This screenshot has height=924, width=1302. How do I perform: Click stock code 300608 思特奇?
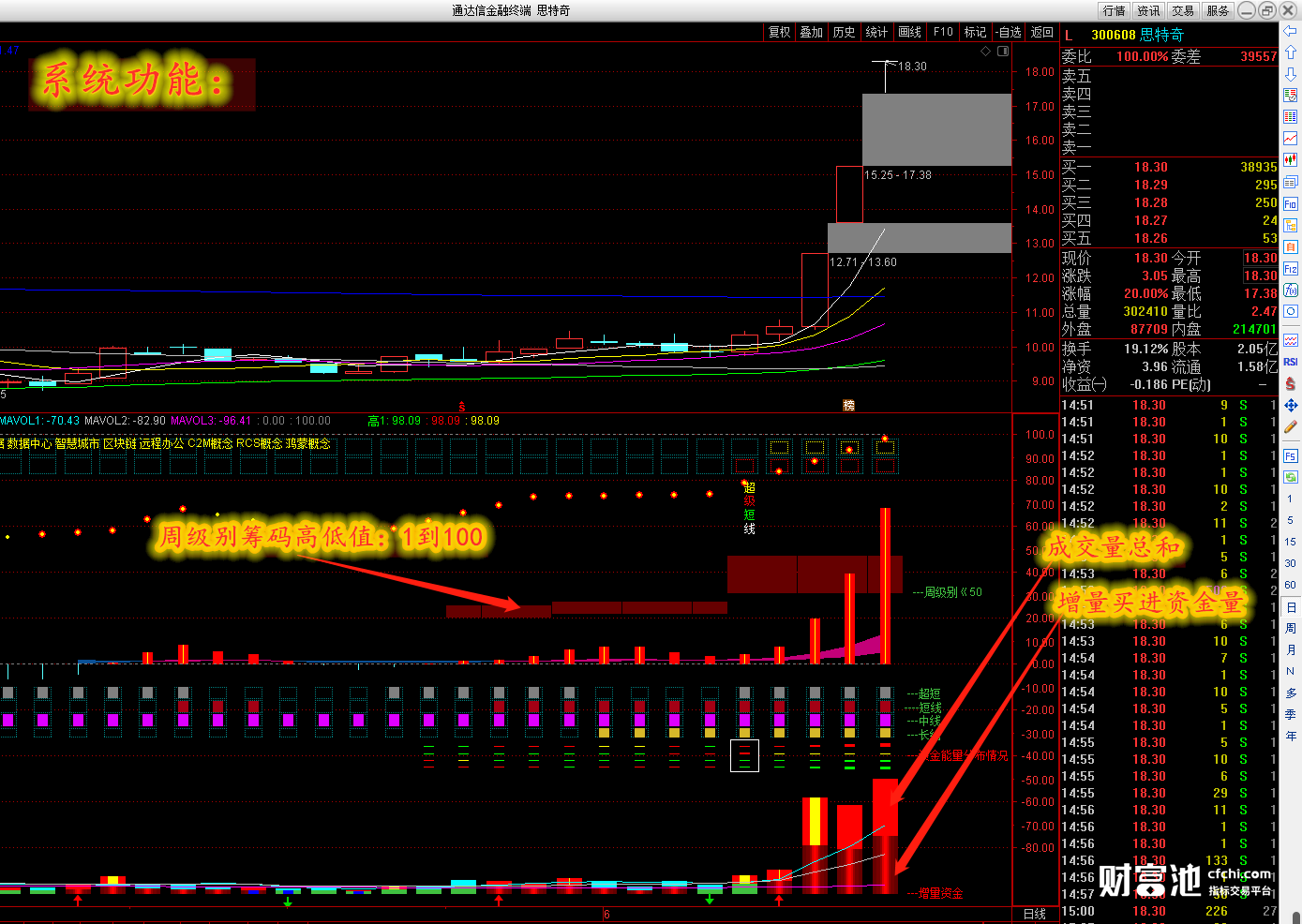(1137, 35)
